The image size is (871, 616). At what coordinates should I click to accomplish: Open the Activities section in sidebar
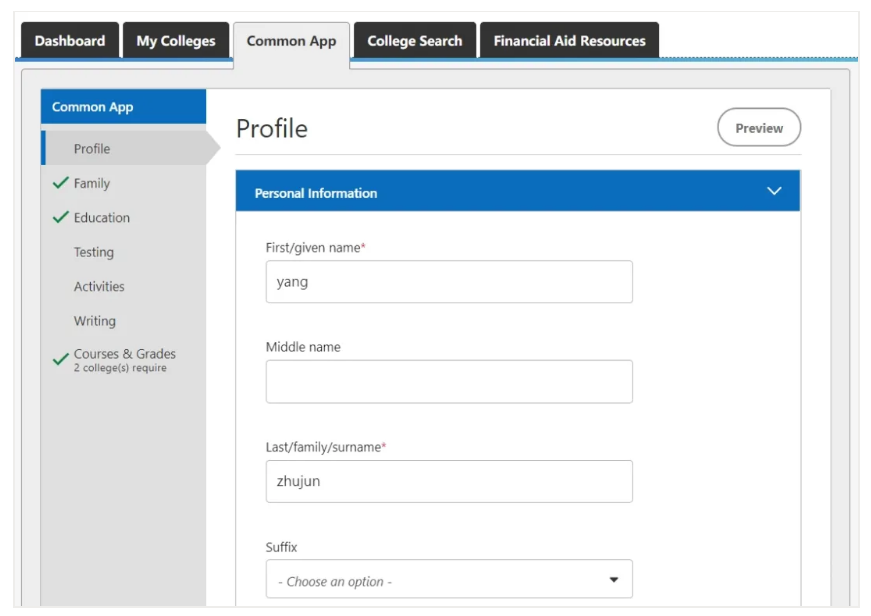[99, 287]
